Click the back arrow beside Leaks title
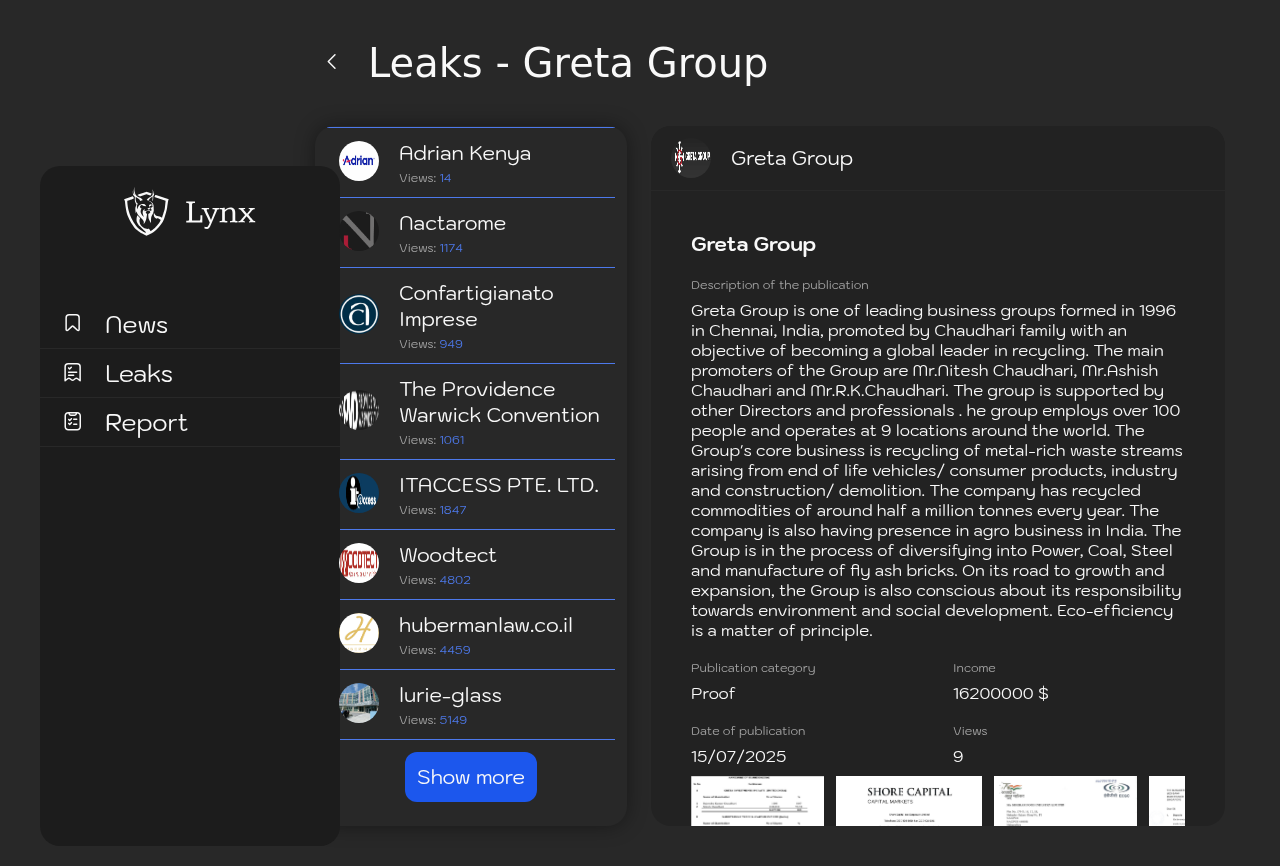The height and width of the screenshot is (866, 1280). (332, 62)
